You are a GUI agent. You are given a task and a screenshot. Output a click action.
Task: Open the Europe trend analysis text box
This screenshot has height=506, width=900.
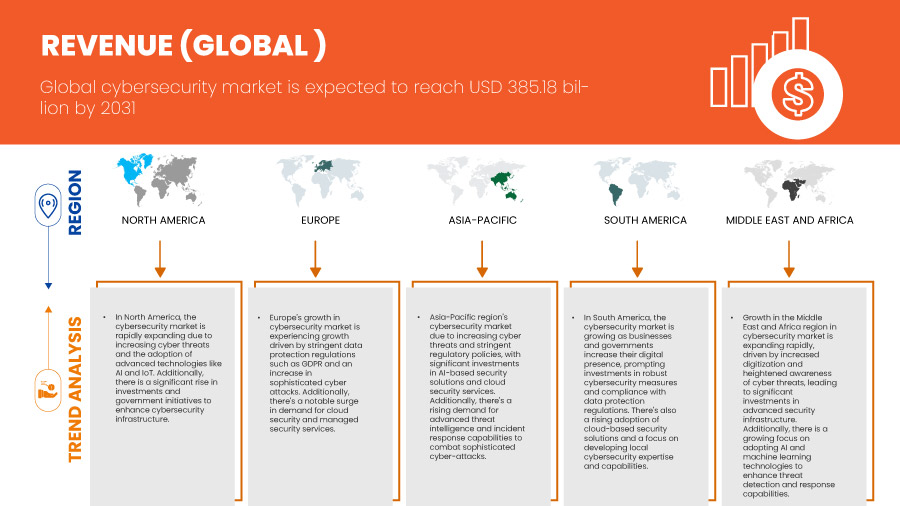click(318, 390)
